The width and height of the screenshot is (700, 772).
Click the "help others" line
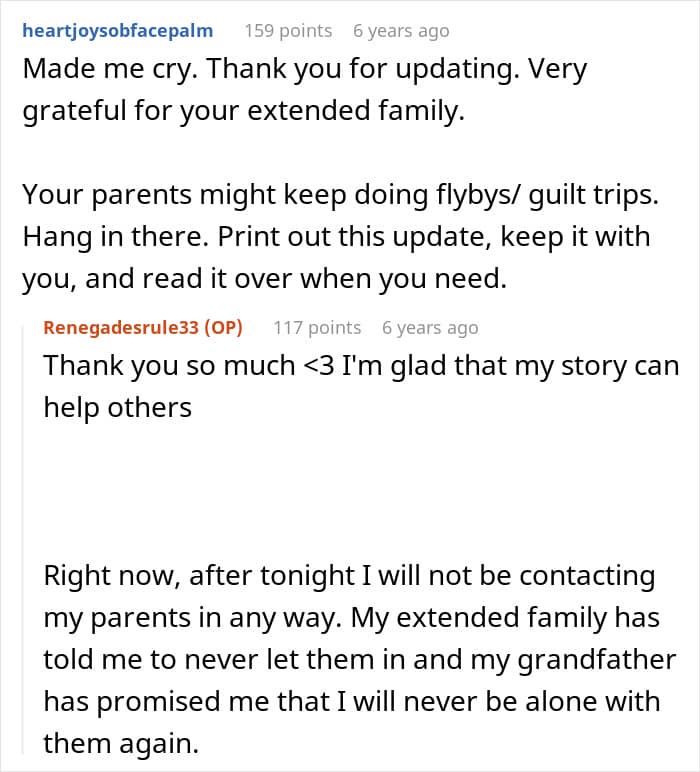(x=117, y=408)
